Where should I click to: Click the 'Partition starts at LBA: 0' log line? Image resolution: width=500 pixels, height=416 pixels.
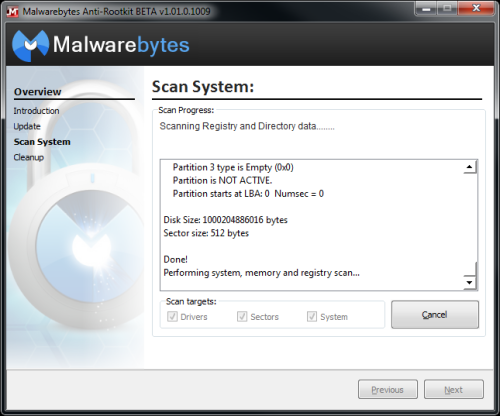(248, 194)
